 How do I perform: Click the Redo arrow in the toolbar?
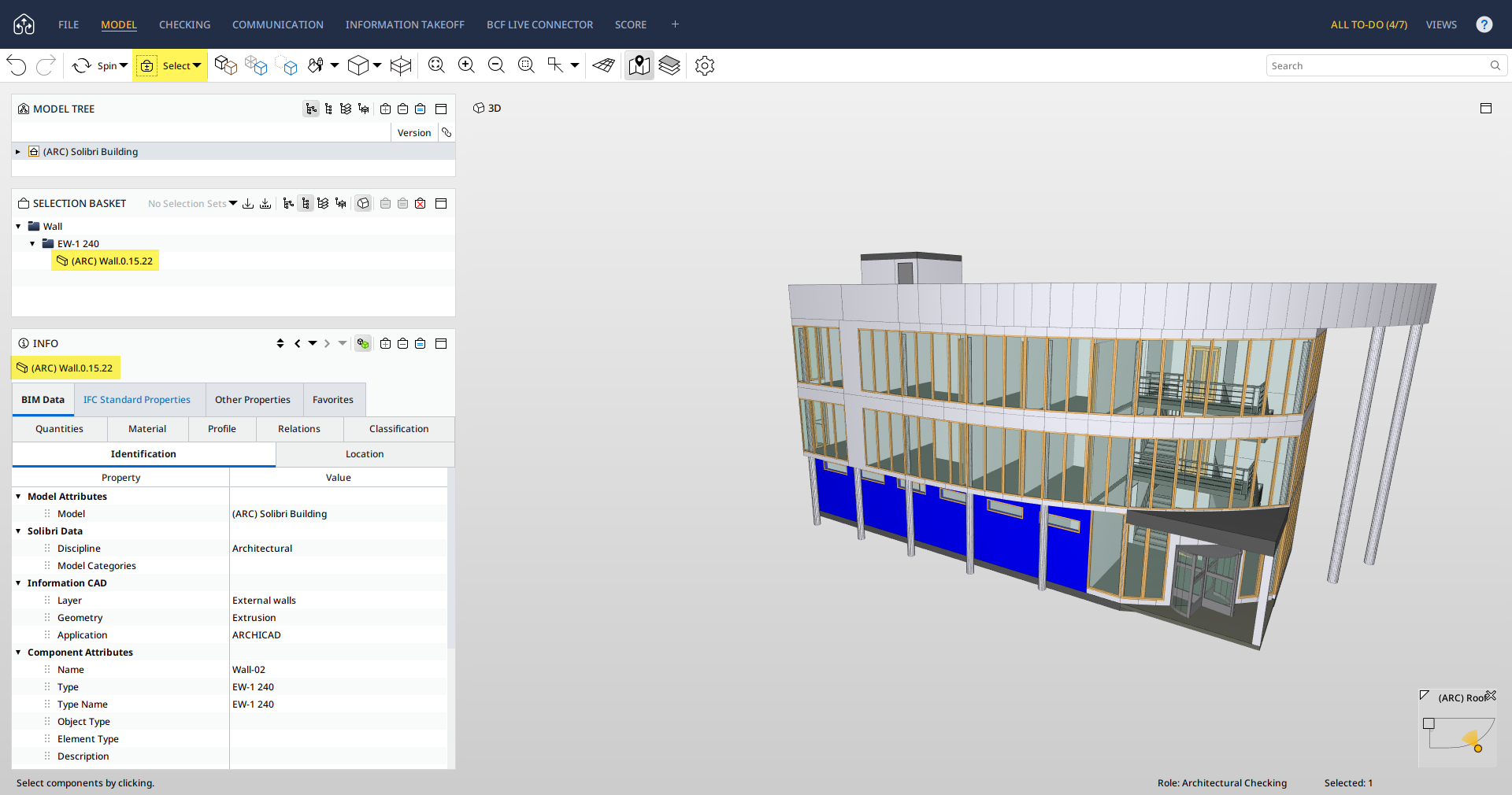point(46,65)
